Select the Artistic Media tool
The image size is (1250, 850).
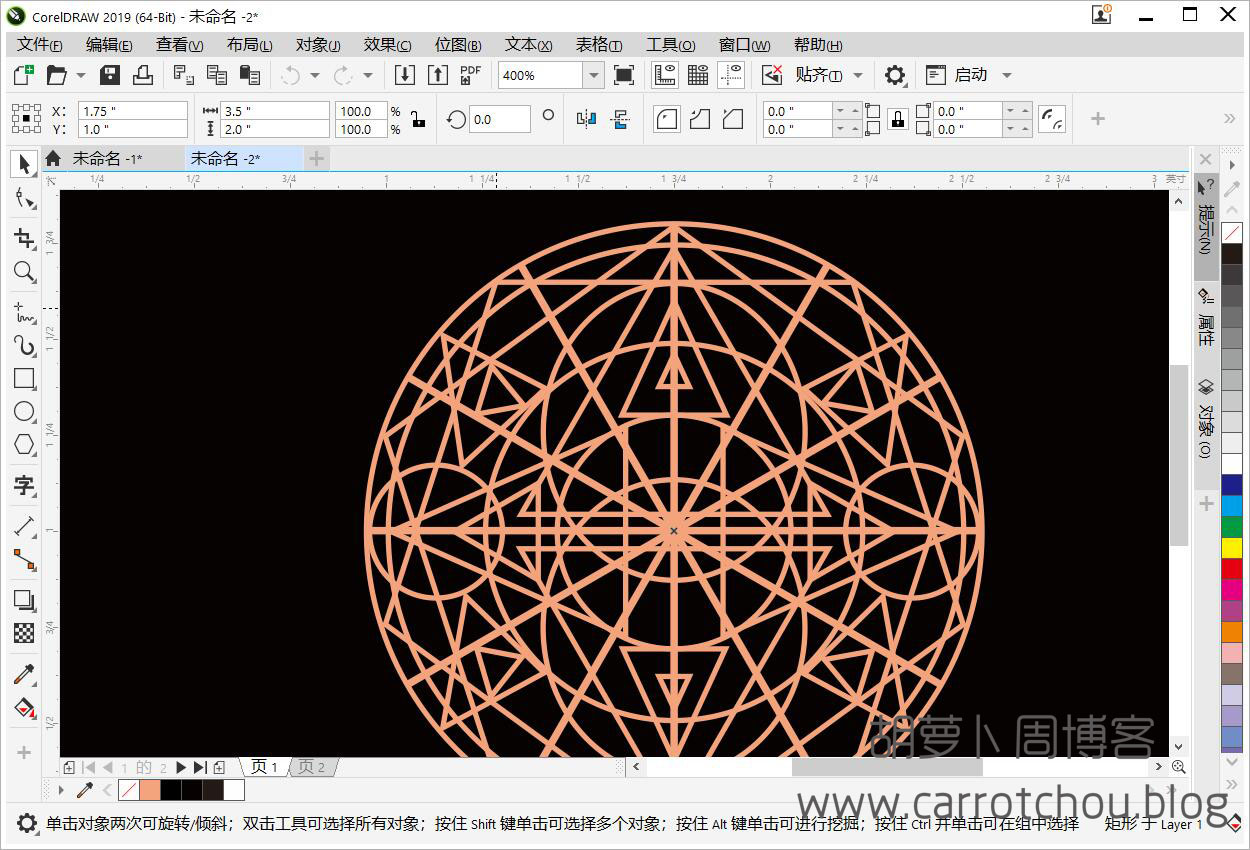(x=25, y=345)
